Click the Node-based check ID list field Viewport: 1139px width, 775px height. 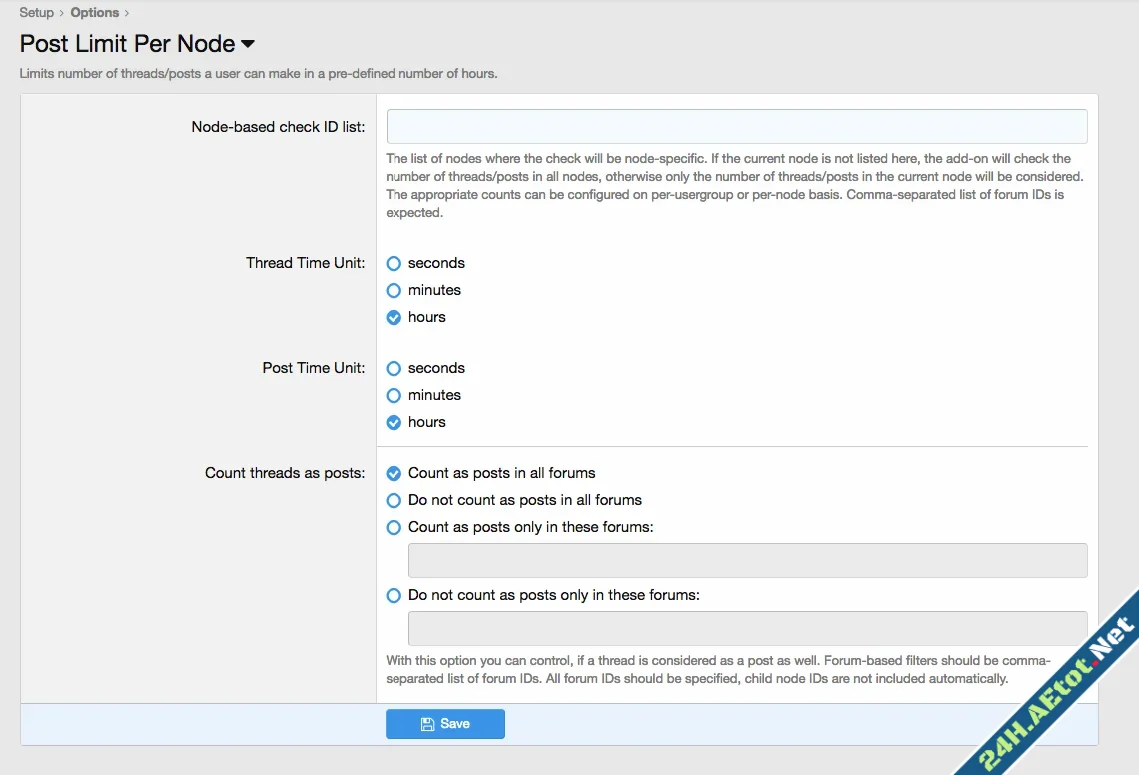click(736, 126)
